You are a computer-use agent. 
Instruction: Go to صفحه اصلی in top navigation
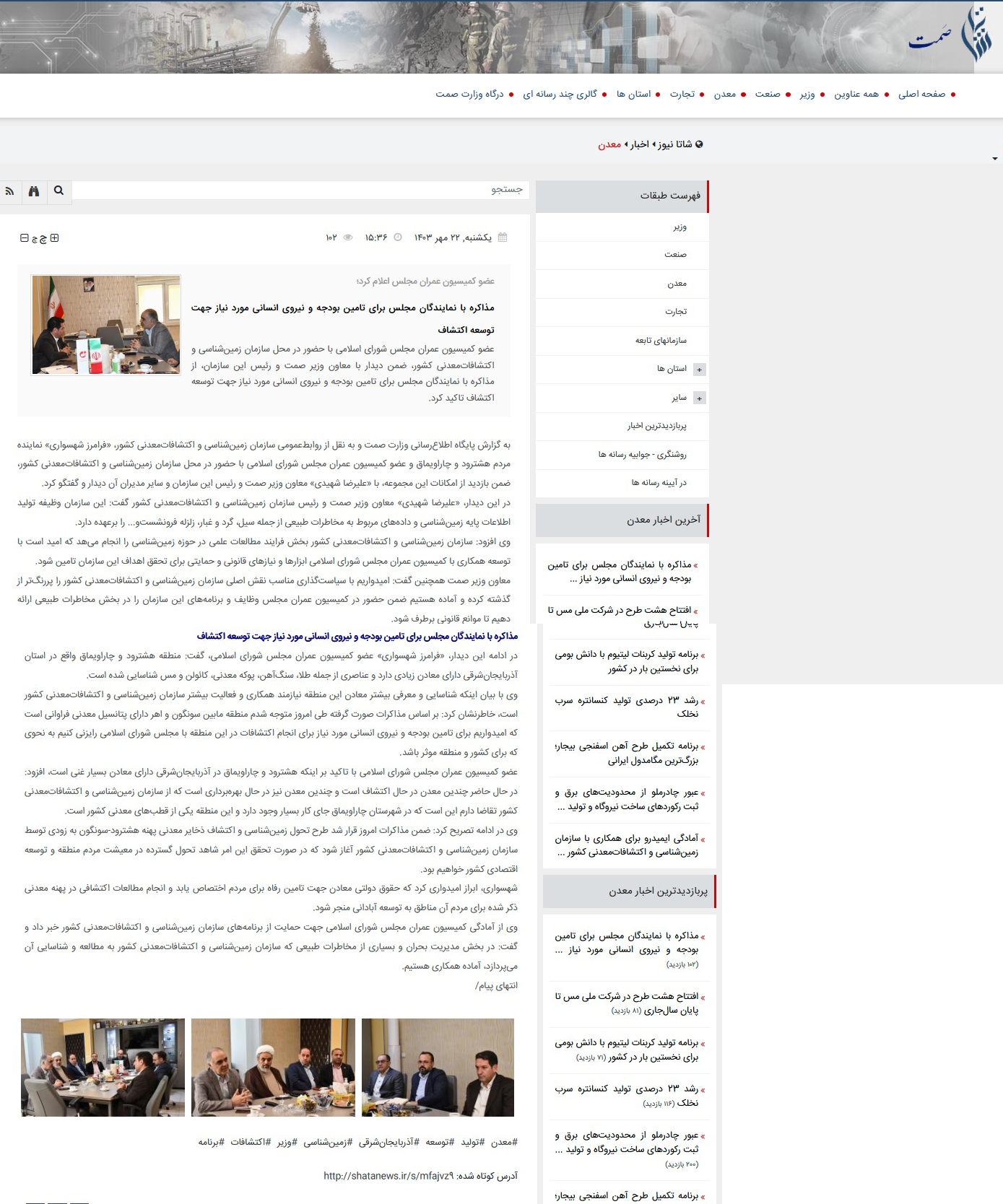pos(922,94)
